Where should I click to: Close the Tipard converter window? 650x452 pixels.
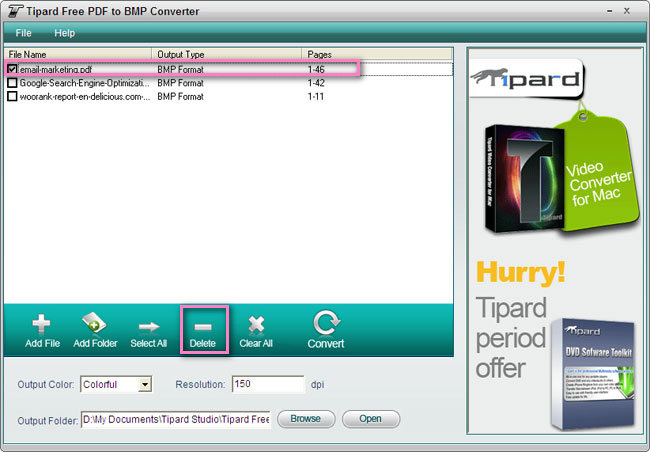tap(627, 11)
